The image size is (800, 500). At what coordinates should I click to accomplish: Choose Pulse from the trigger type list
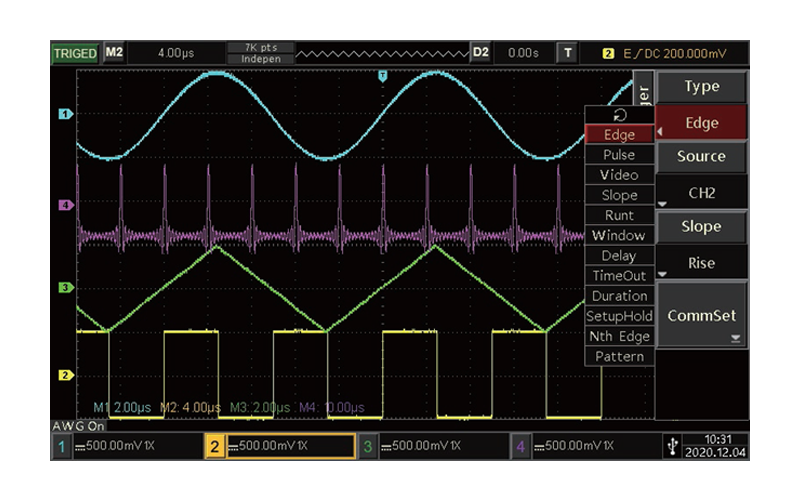(619, 155)
